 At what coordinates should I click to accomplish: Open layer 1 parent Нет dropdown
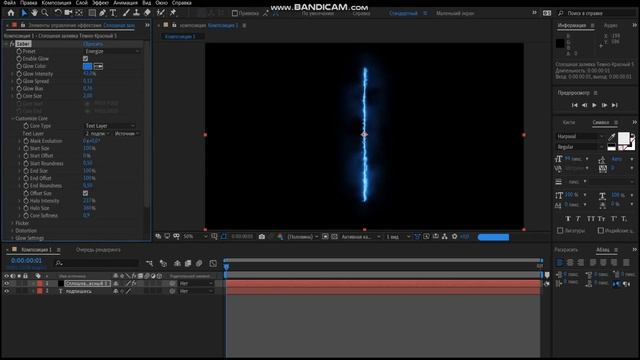coord(196,283)
